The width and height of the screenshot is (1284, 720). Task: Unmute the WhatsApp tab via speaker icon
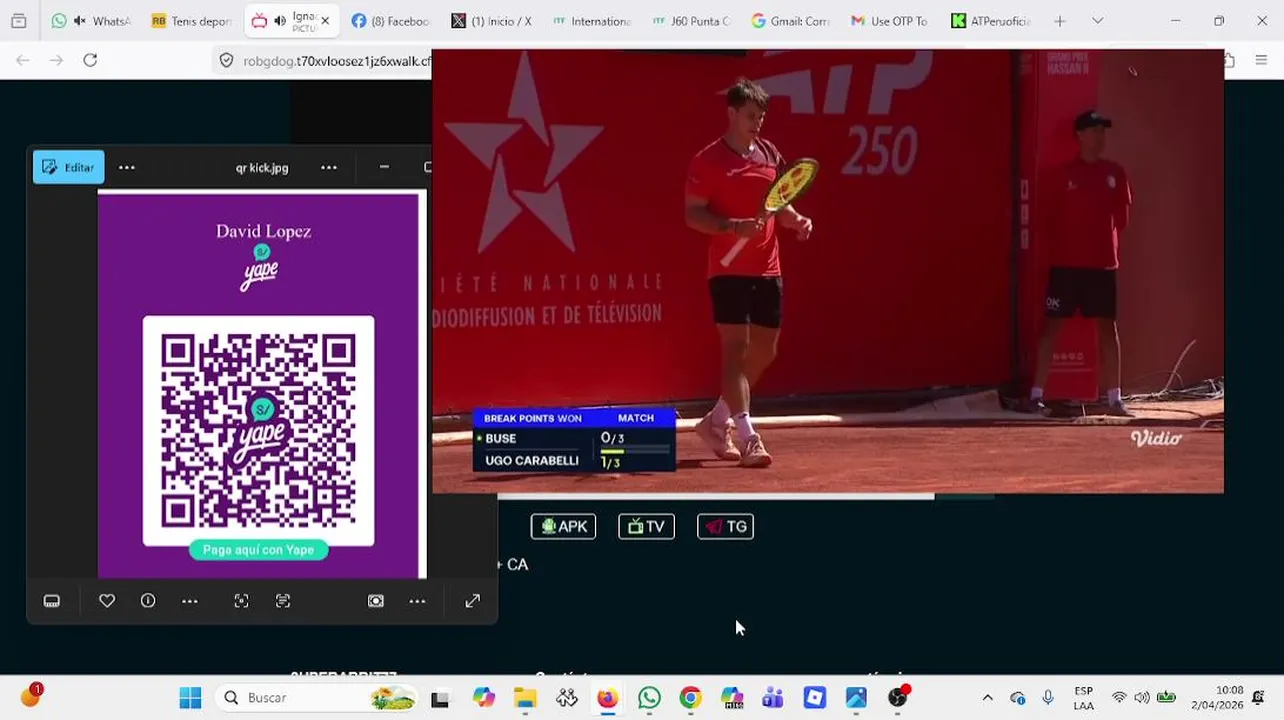(79, 21)
